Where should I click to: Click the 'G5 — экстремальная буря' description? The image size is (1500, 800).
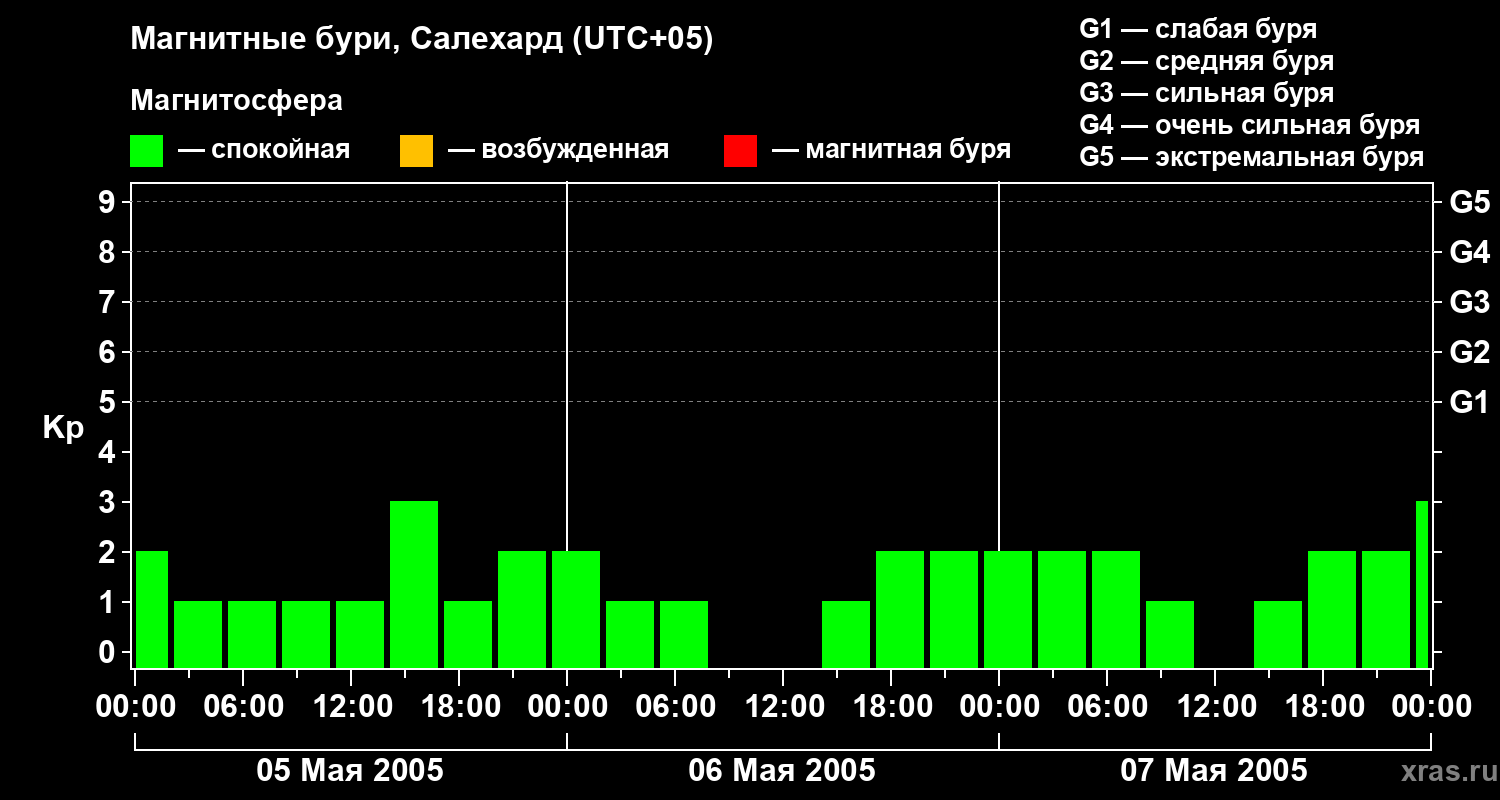(1251, 157)
